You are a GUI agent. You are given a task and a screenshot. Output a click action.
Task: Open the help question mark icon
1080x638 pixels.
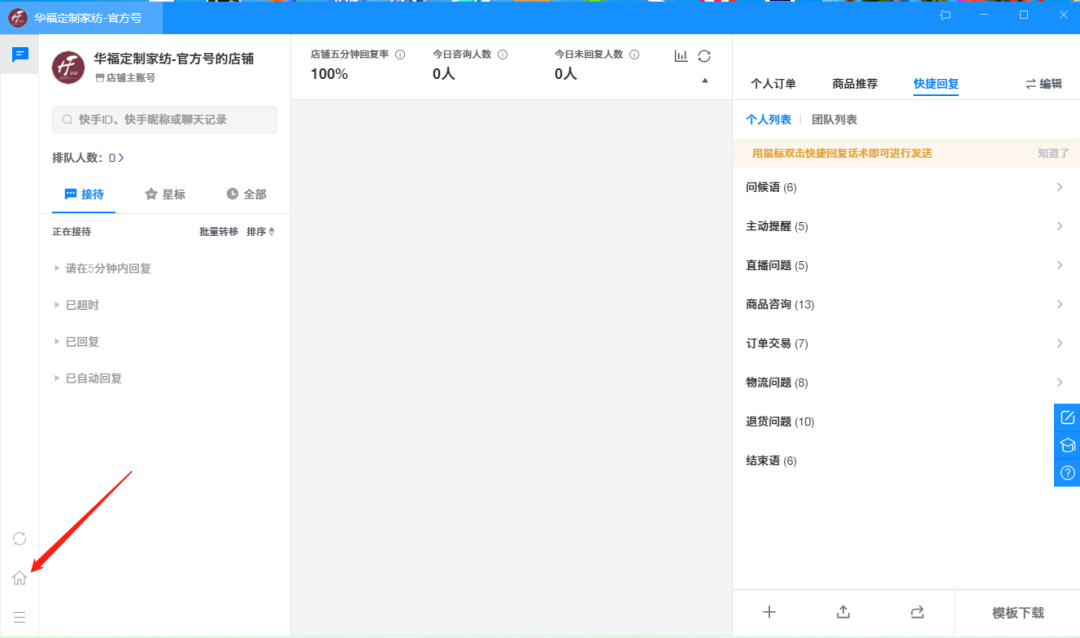(1067, 472)
